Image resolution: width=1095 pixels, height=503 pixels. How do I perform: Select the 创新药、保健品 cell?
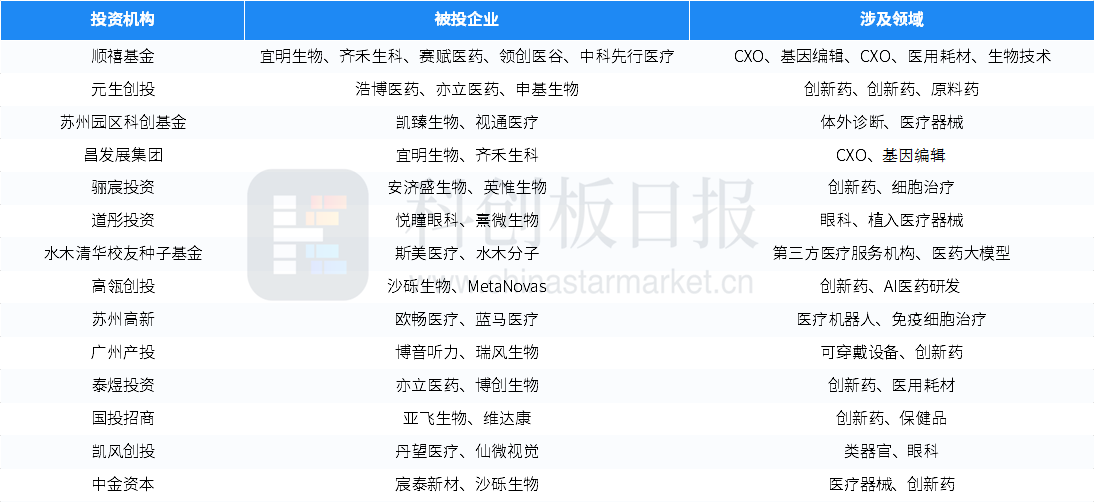[892, 418]
